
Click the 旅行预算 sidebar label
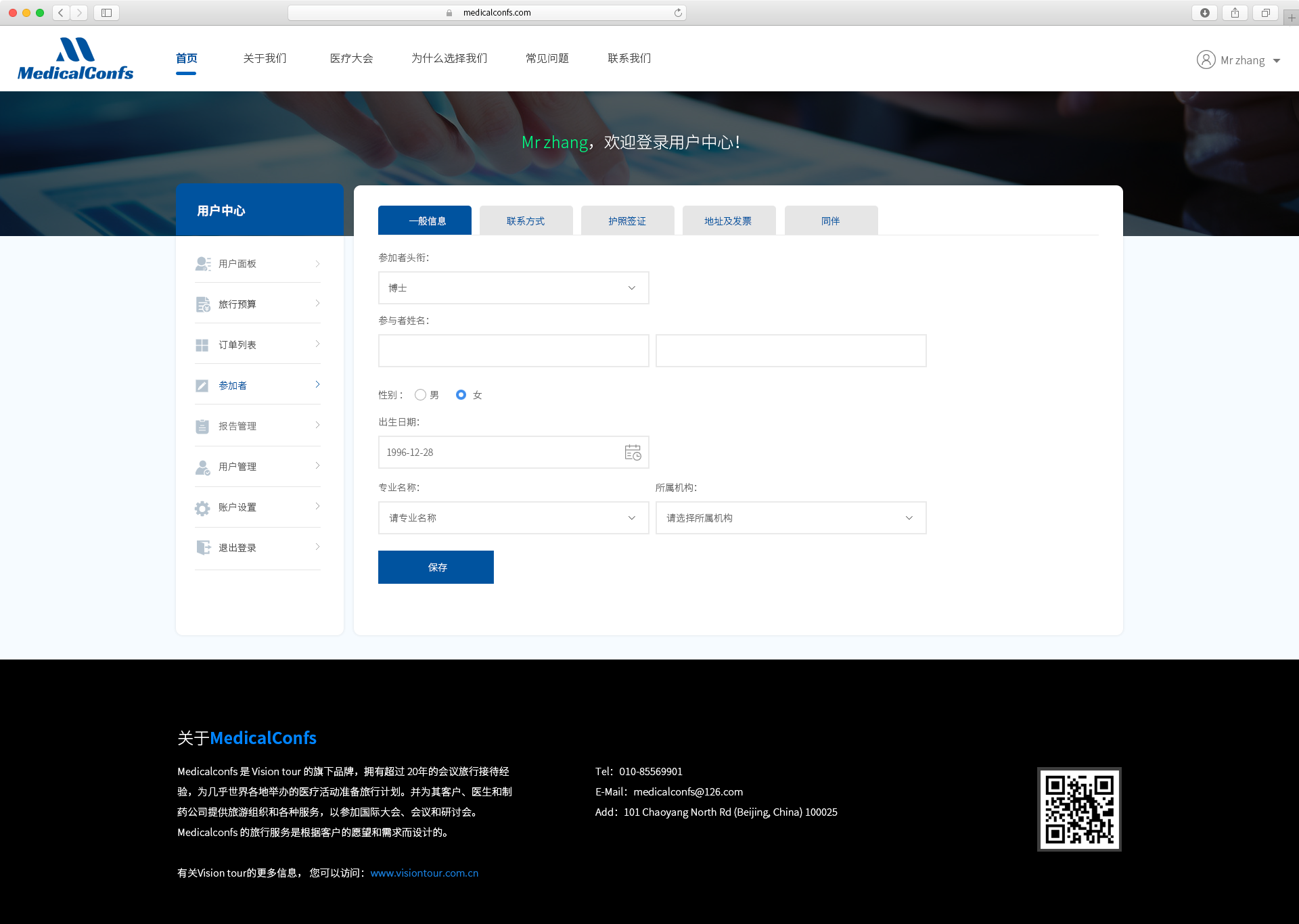(x=237, y=304)
